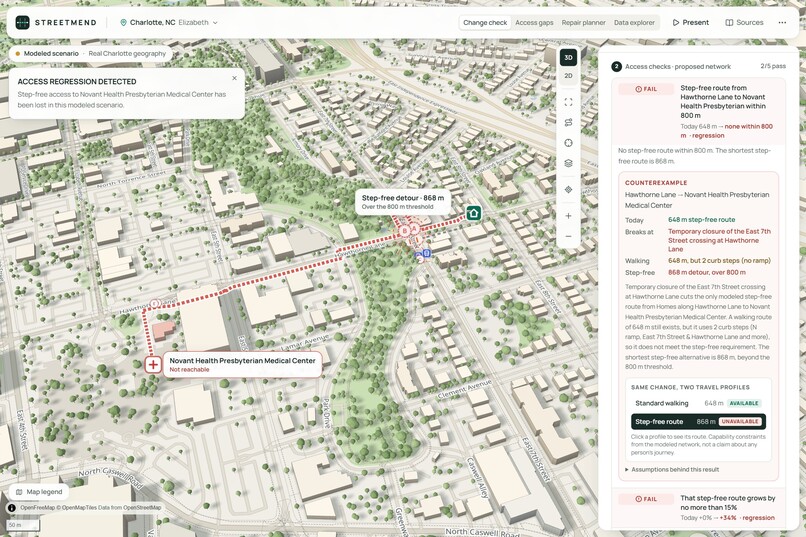Click the diamond locate icon in map toolbar
806x537 pixels.
click(568, 190)
